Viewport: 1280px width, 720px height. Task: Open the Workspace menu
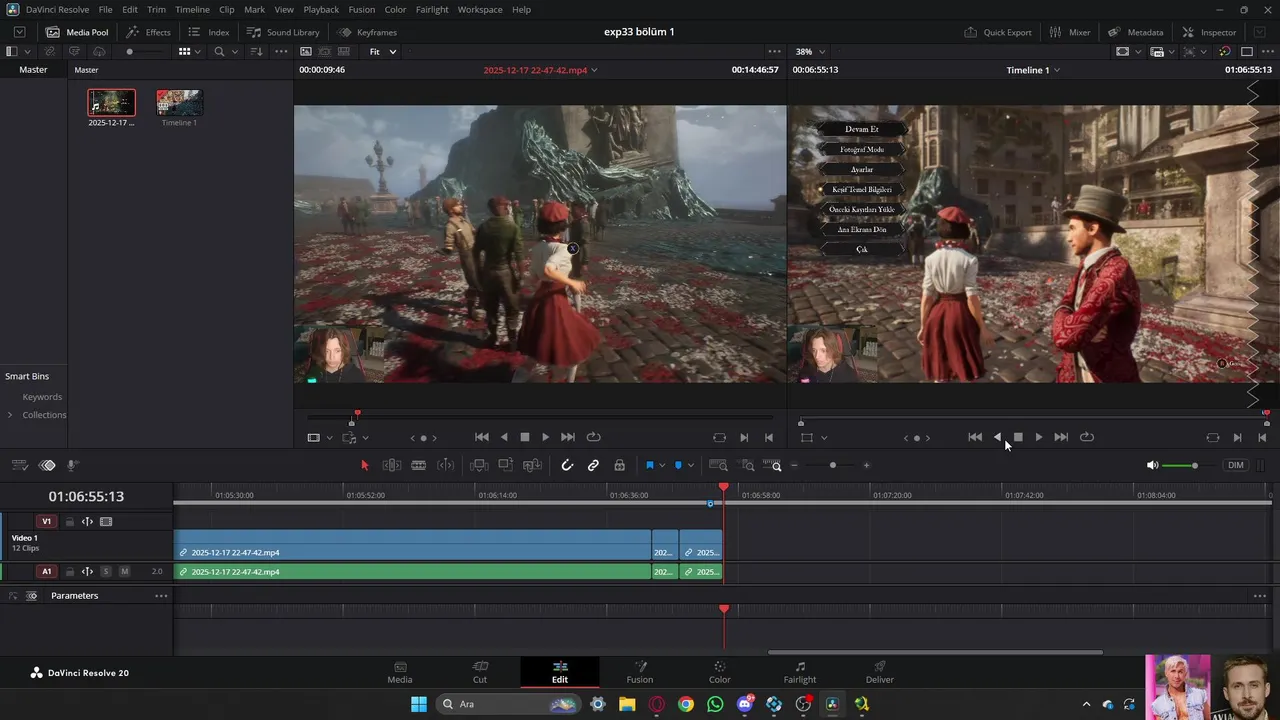480,9
